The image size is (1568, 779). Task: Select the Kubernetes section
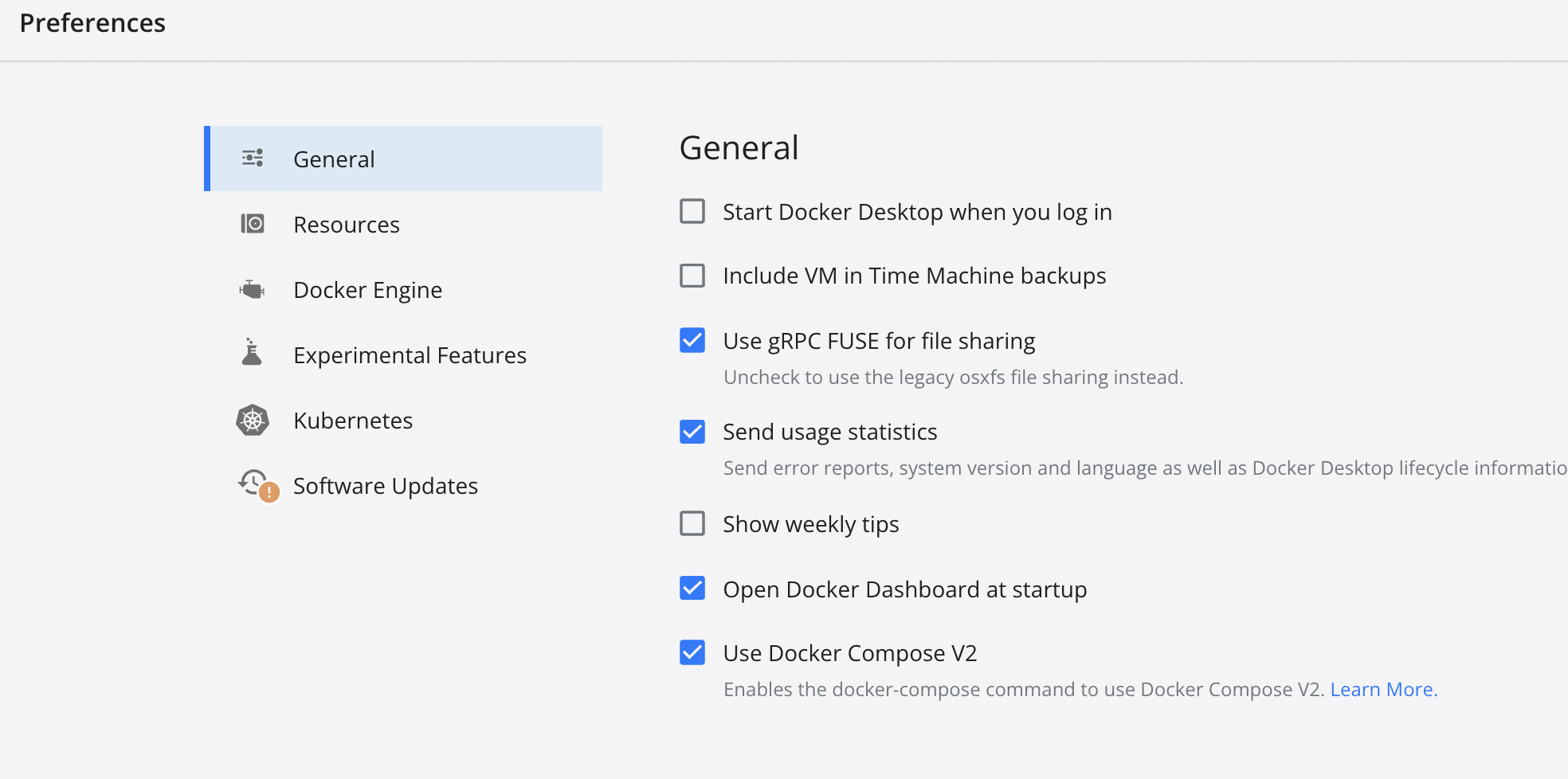click(403, 420)
